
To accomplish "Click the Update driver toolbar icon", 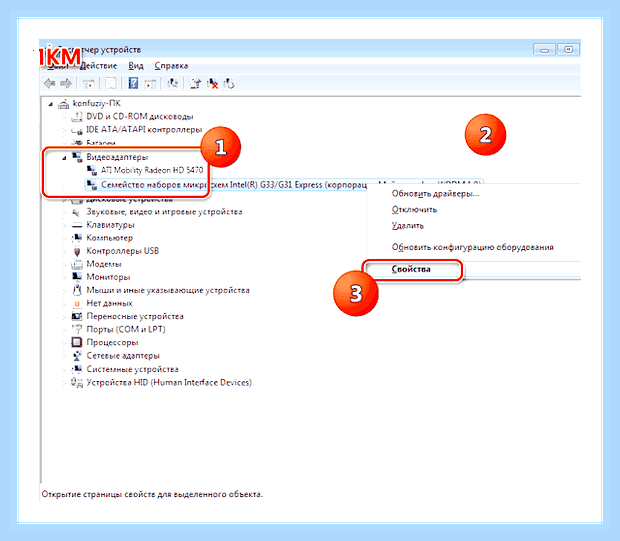I will coord(195,83).
